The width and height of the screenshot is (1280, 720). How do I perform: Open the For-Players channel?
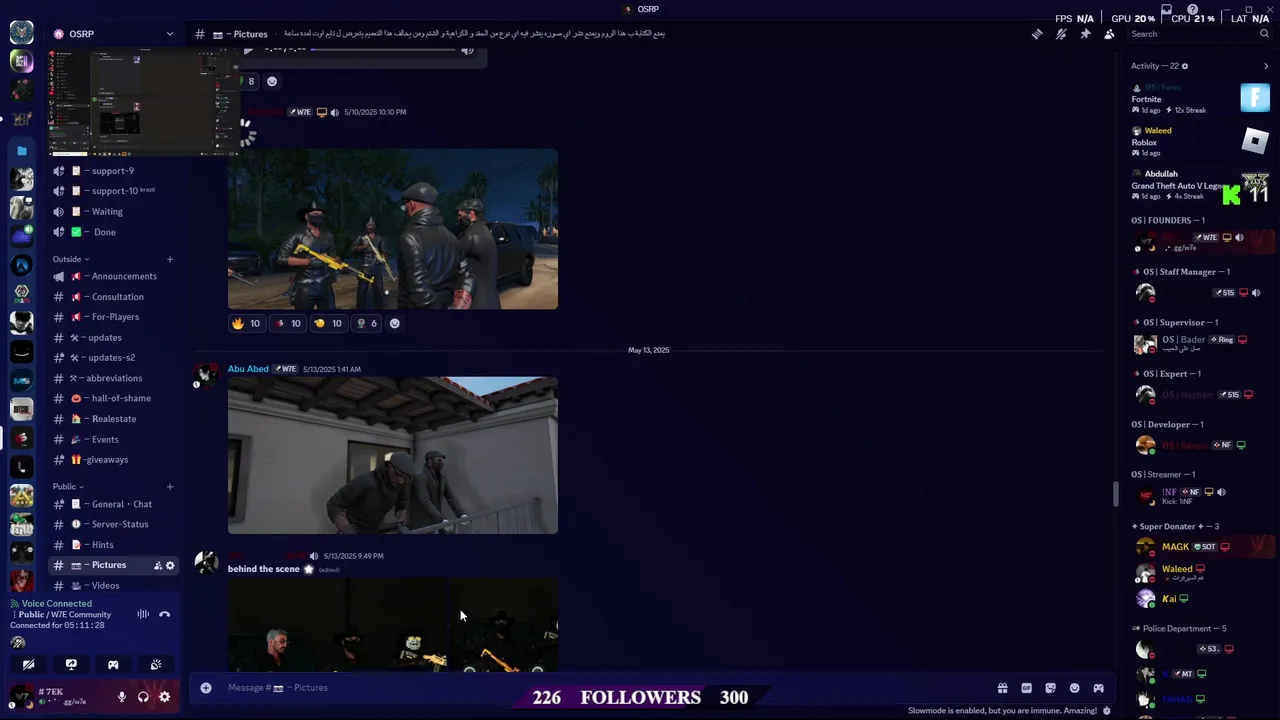pyautogui.click(x=114, y=317)
